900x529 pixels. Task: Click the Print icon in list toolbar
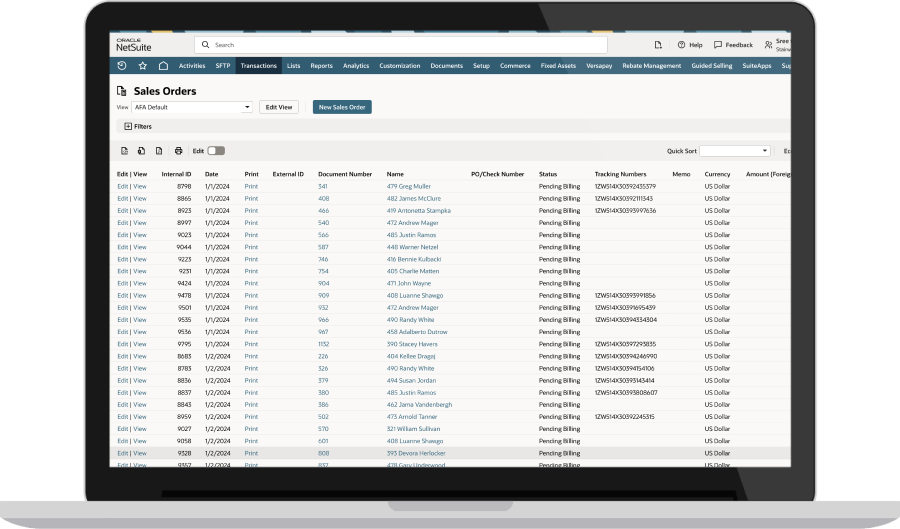178,151
